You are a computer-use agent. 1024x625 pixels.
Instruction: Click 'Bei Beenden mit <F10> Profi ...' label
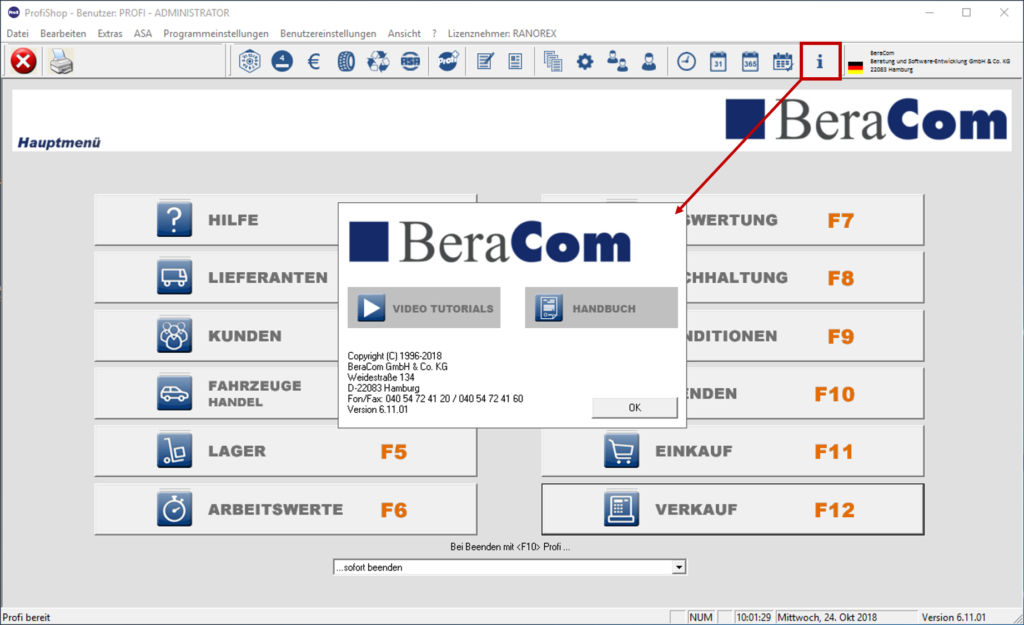[510, 547]
